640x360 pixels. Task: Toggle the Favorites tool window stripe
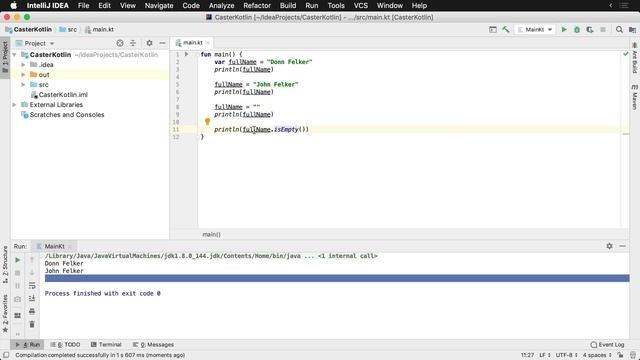coord(5,313)
